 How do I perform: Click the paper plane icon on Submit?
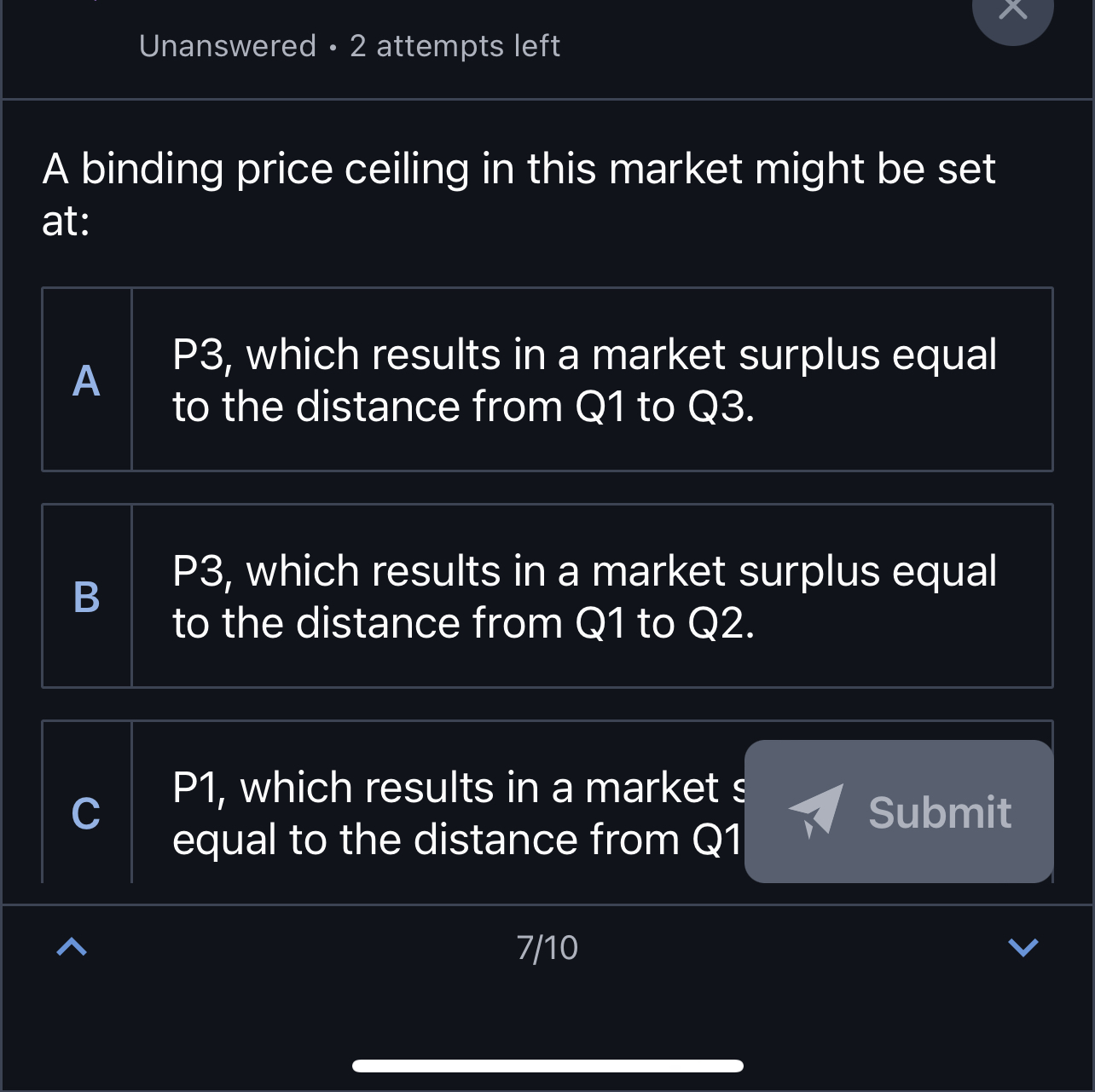(x=816, y=812)
